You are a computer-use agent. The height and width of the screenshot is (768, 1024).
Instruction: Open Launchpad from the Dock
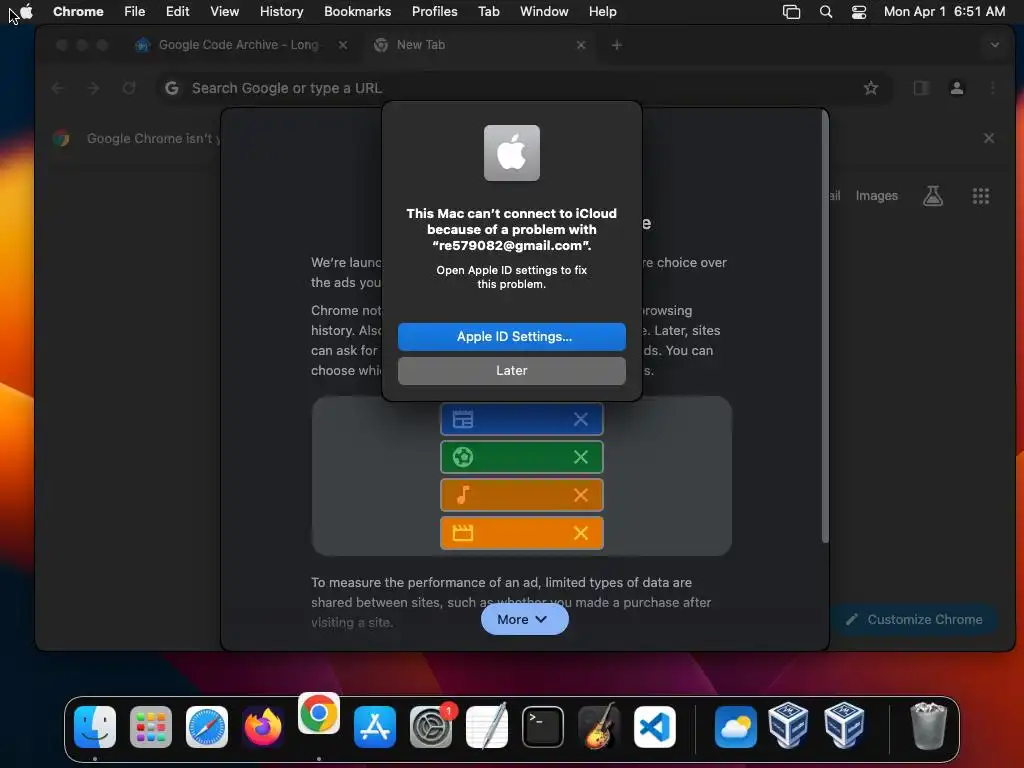click(151, 727)
